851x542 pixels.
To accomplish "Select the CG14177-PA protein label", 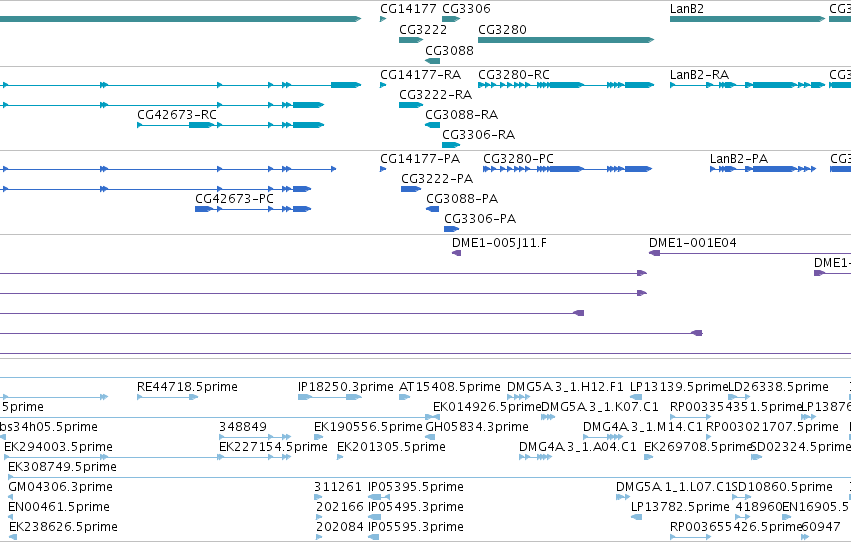I will click(x=420, y=159).
